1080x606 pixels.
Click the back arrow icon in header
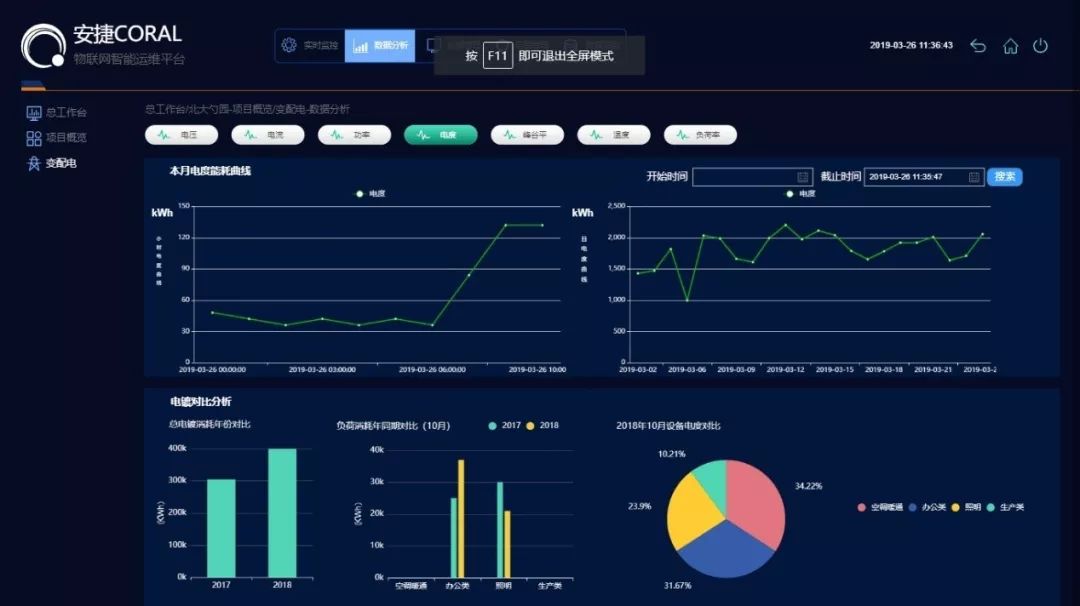978,46
